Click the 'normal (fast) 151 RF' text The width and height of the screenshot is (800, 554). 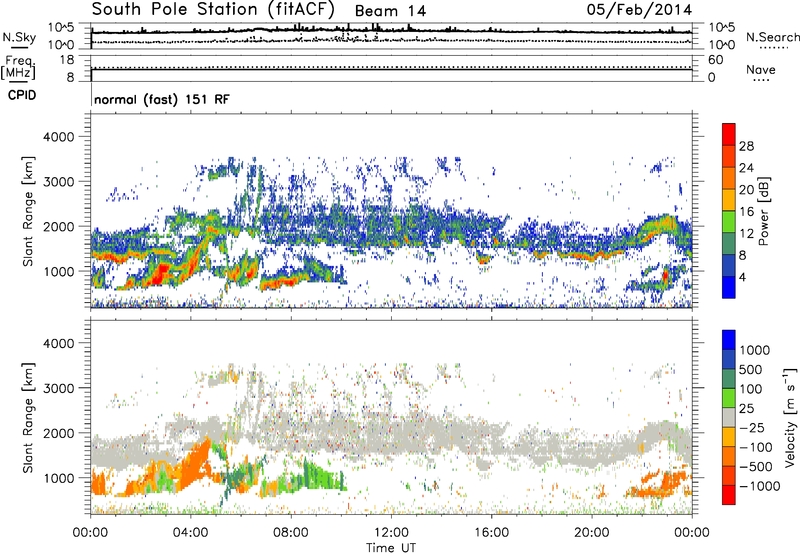click(x=162, y=99)
